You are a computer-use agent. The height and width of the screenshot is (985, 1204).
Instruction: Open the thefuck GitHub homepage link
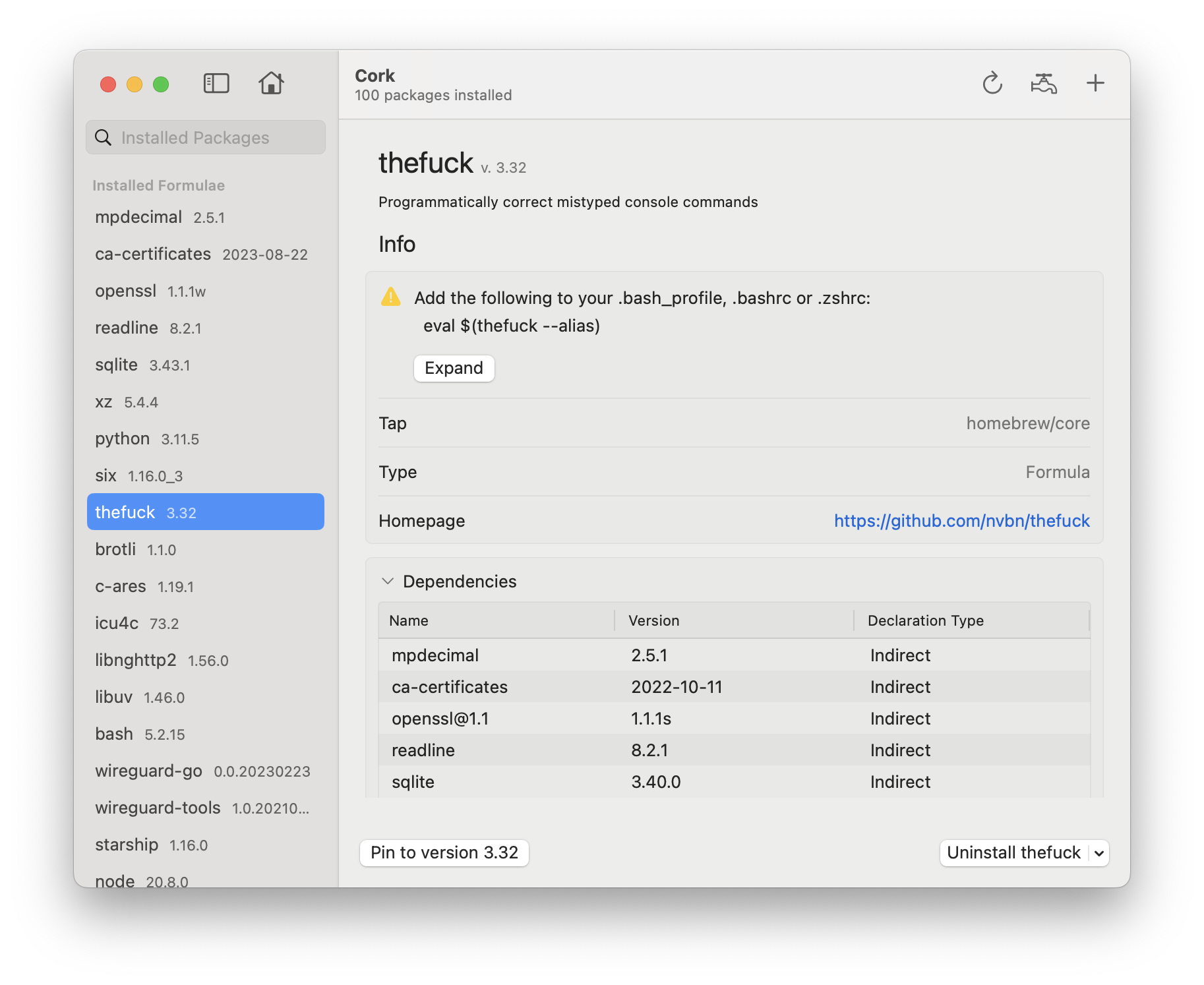point(961,521)
